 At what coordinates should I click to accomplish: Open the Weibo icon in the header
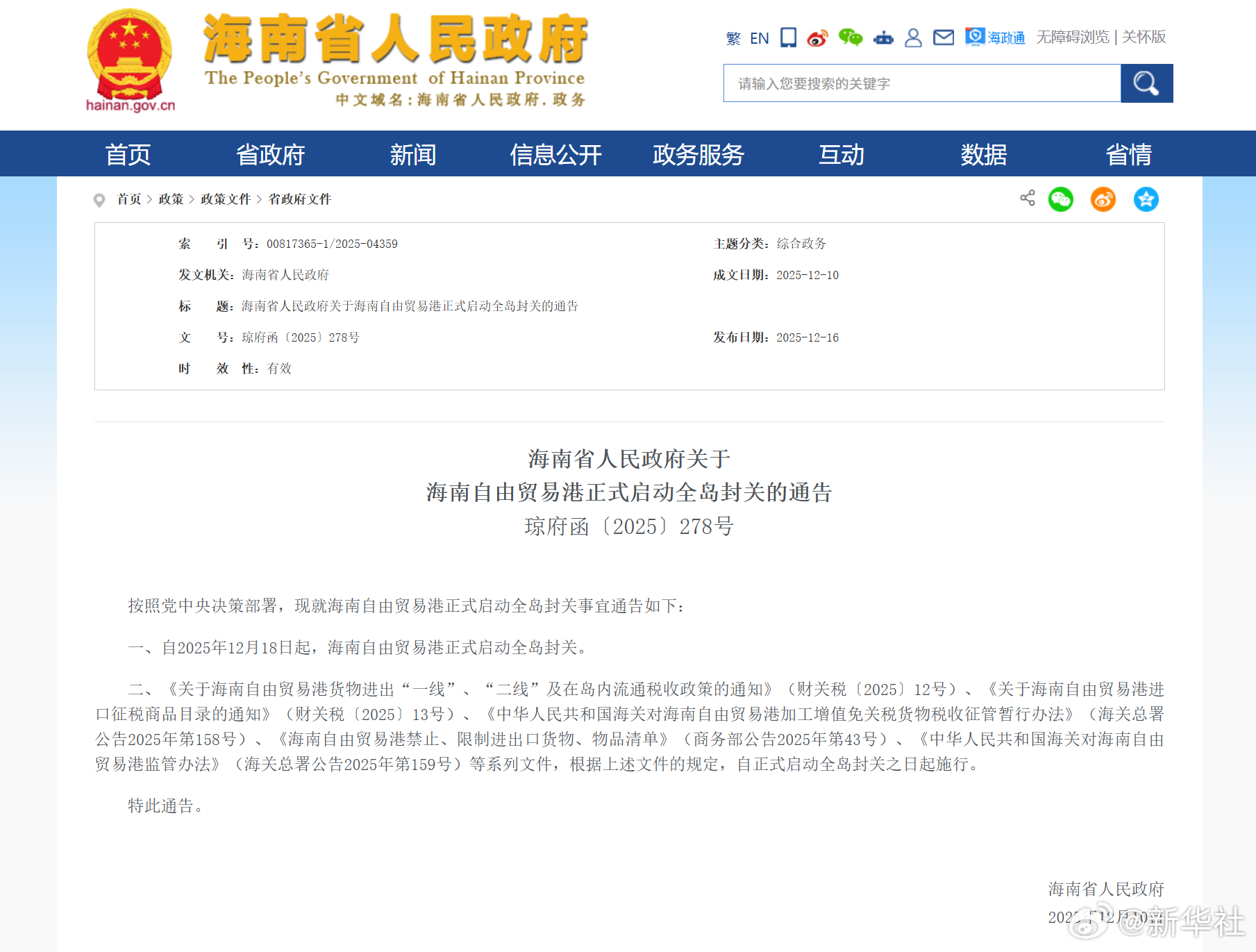(817, 37)
